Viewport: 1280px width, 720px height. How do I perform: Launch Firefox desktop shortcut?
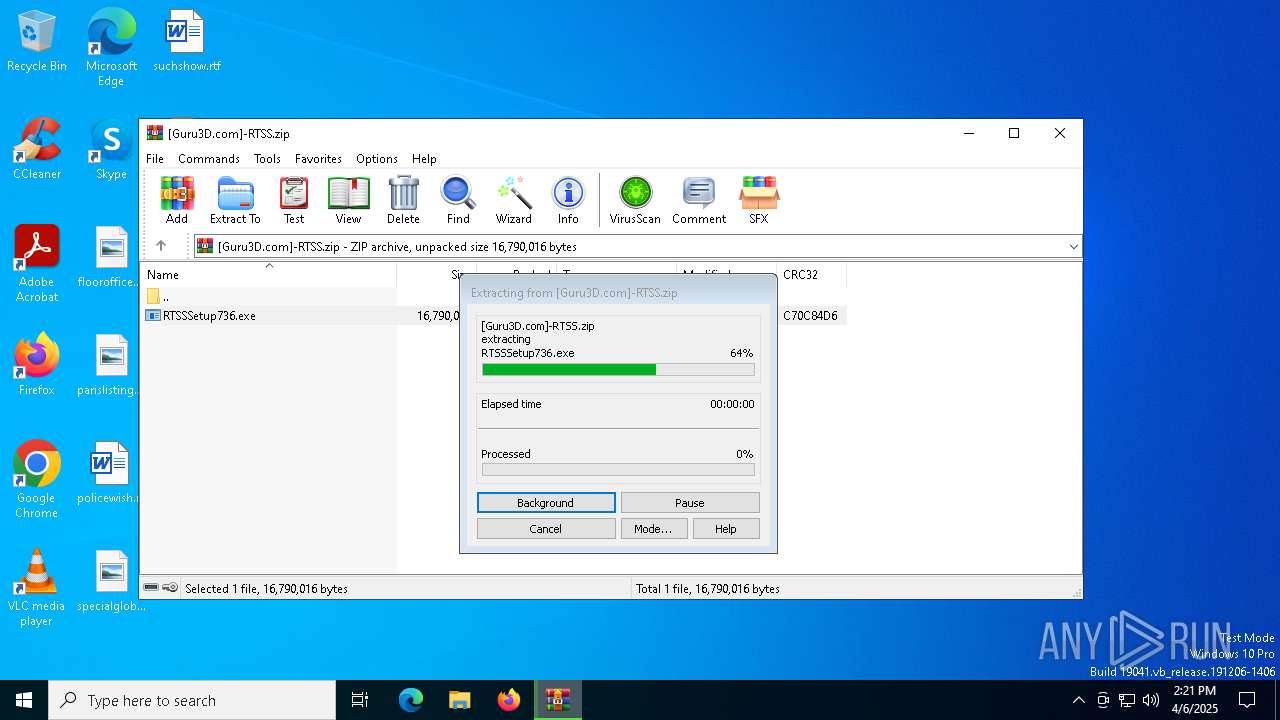[37, 365]
